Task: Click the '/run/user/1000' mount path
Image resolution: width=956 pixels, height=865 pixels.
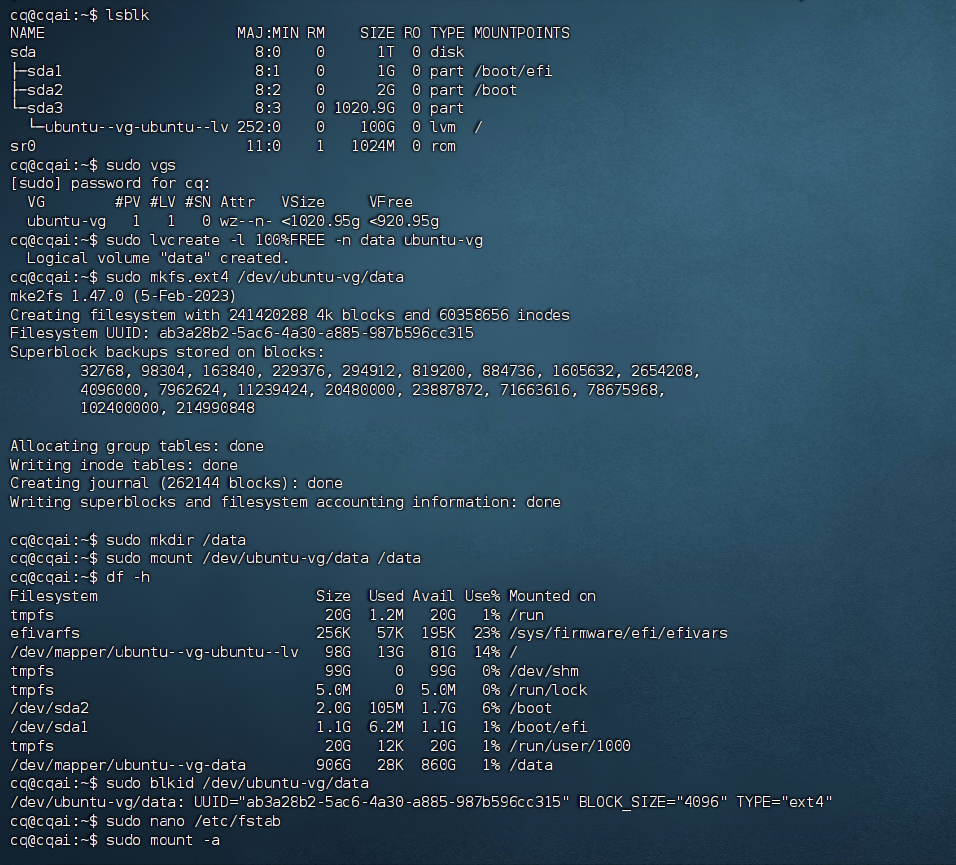Action: click(x=570, y=746)
